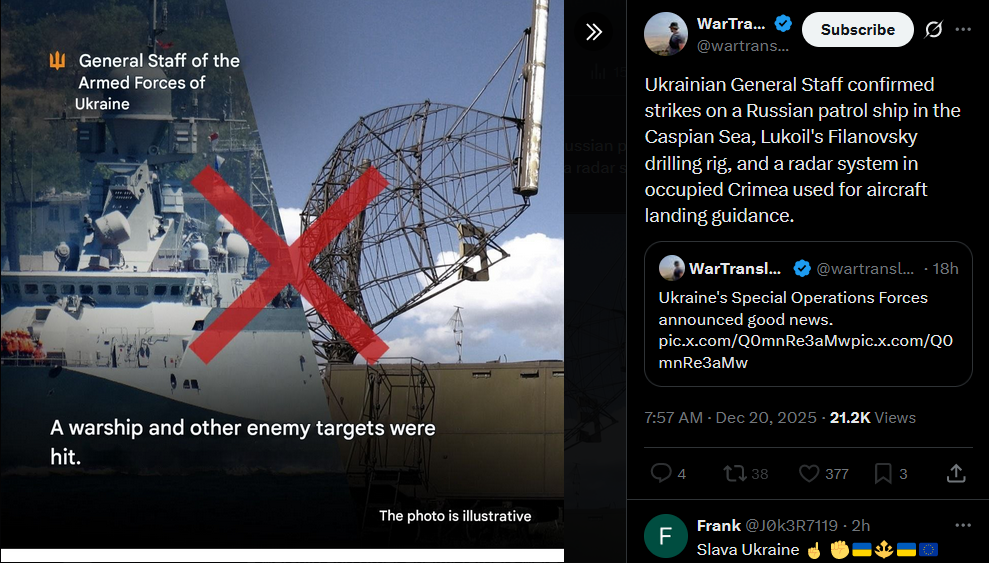Click the repost arrows icon

click(734, 473)
